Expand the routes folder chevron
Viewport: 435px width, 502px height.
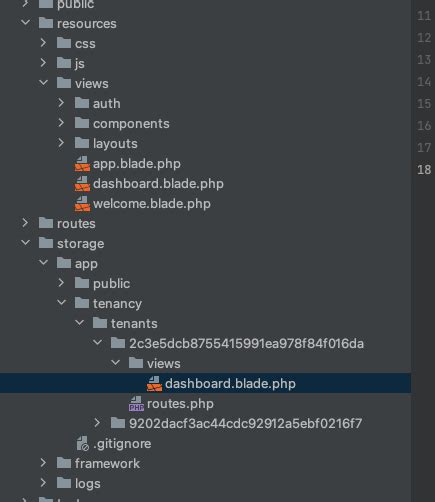[25, 223]
